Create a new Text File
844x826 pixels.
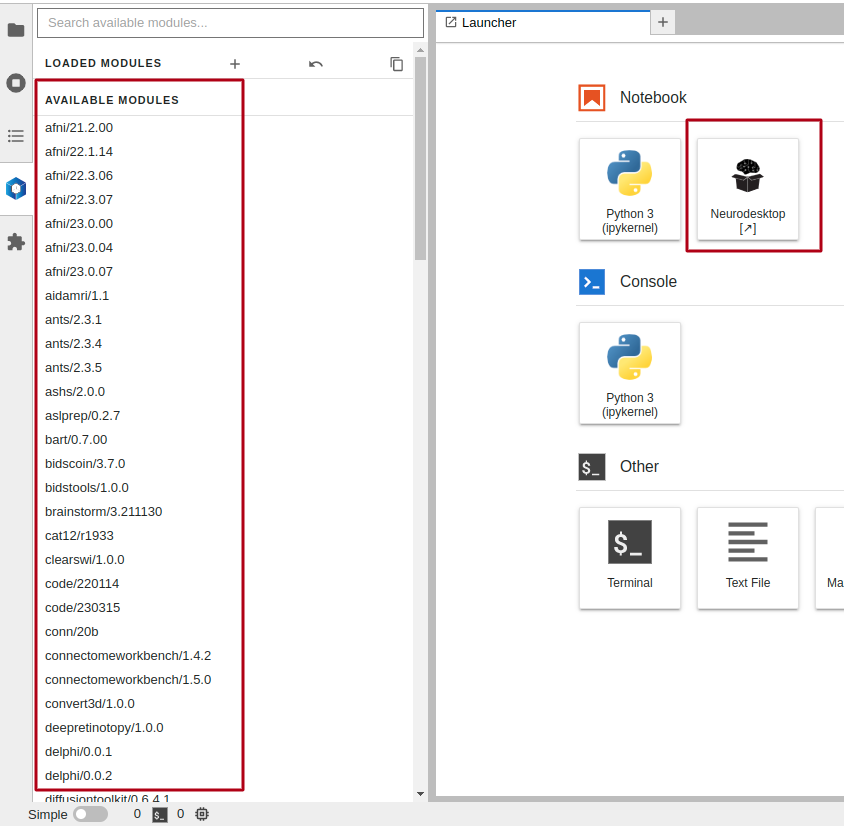click(x=748, y=557)
